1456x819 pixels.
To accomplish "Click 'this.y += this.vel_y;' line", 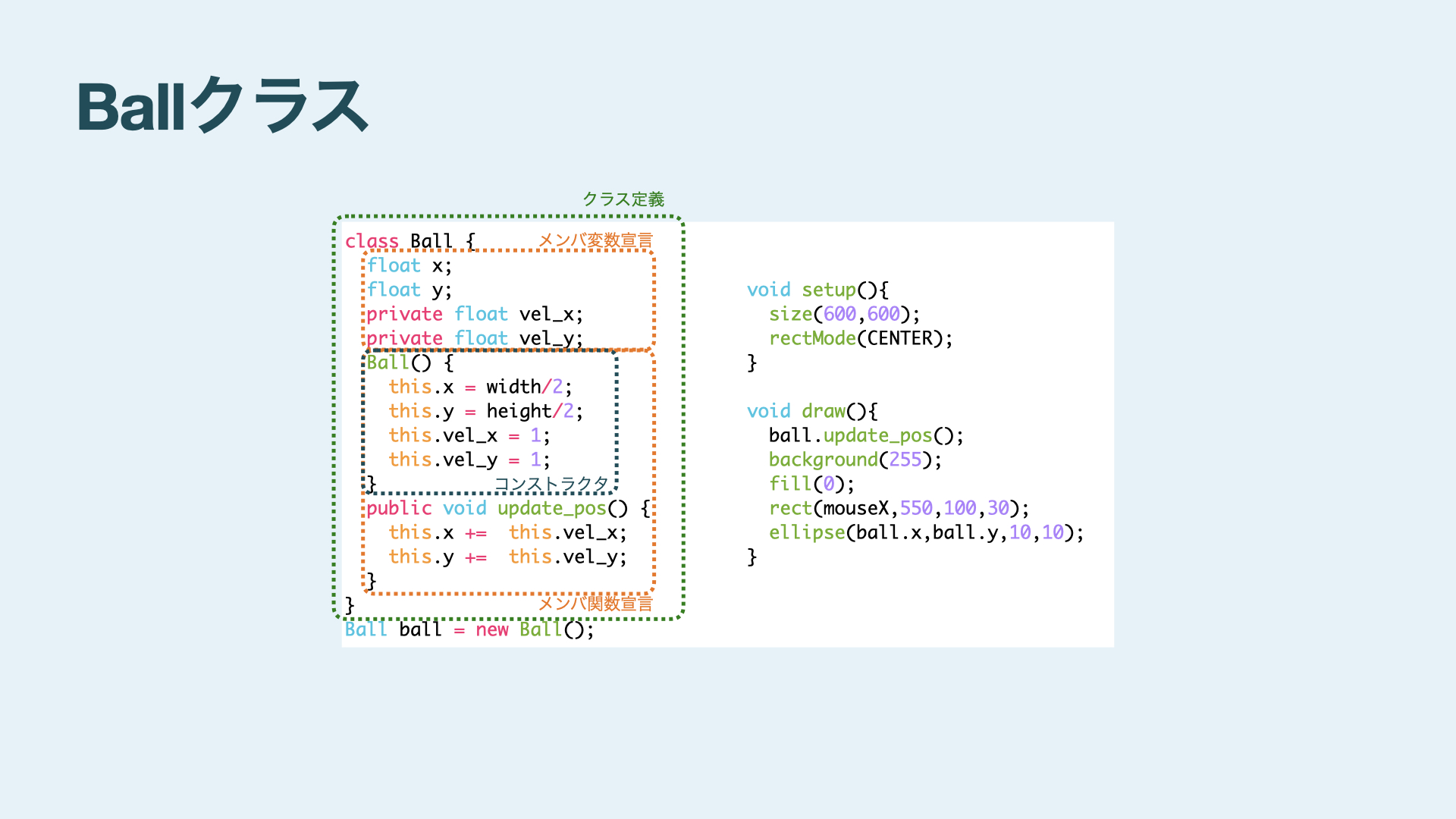I will [507, 557].
